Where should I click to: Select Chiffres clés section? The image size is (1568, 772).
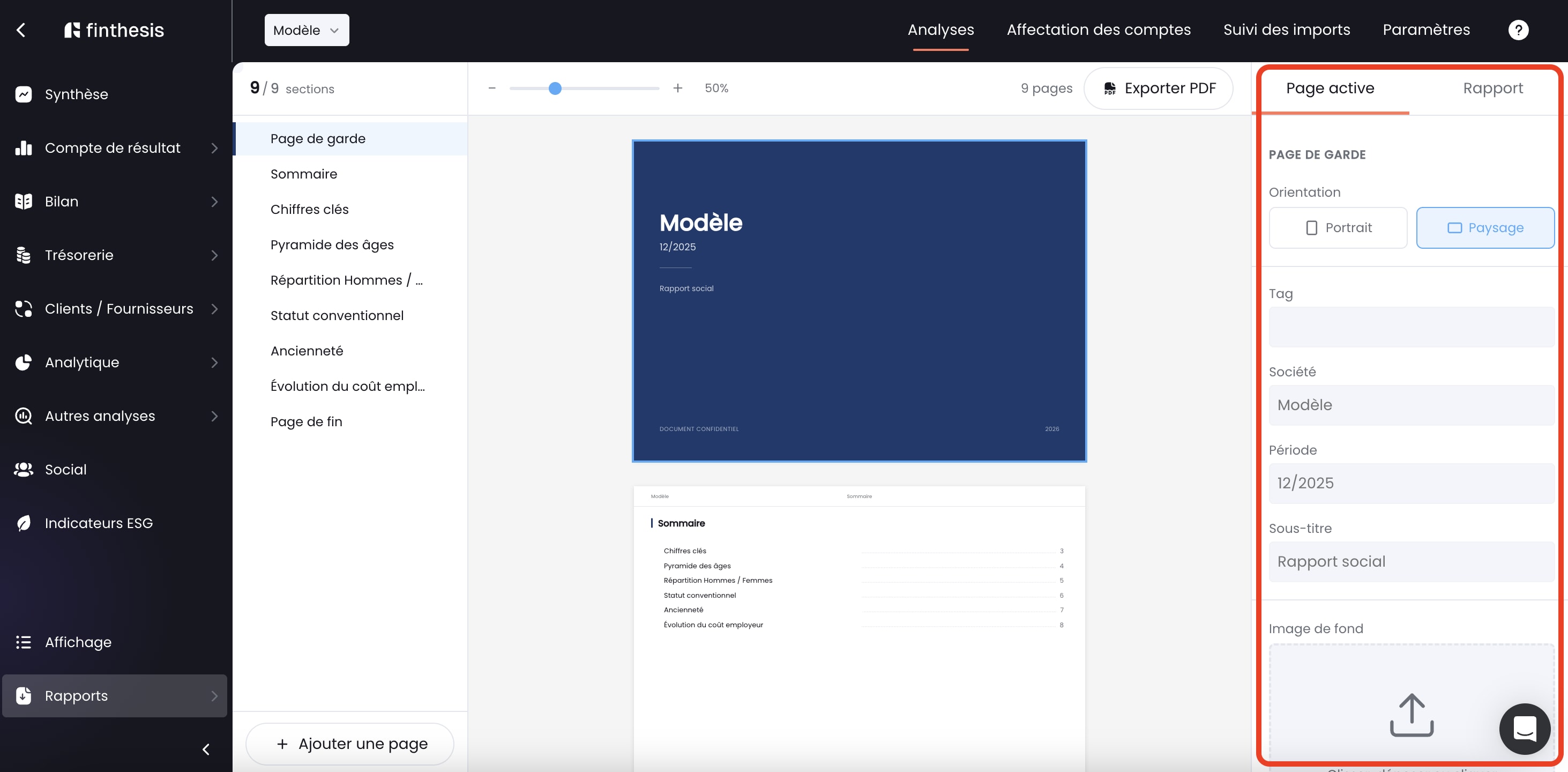[x=350, y=210]
